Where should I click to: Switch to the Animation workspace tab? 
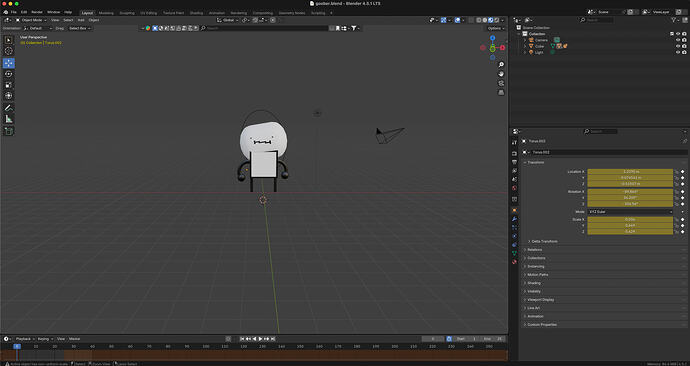(217, 13)
